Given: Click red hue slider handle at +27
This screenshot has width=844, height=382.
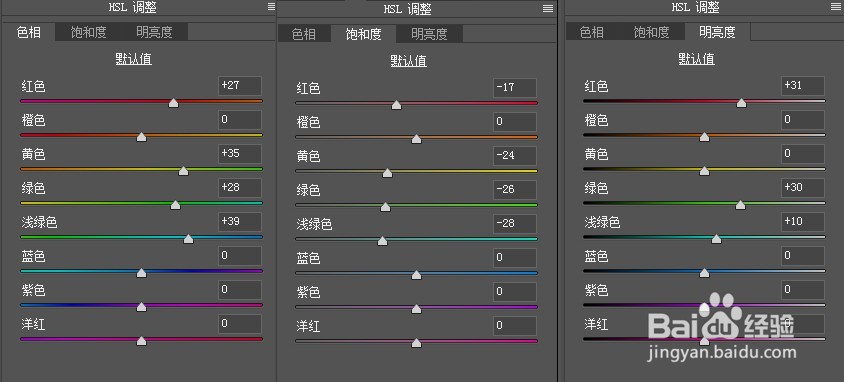Looking at the screenshot, I should (173, 103).
